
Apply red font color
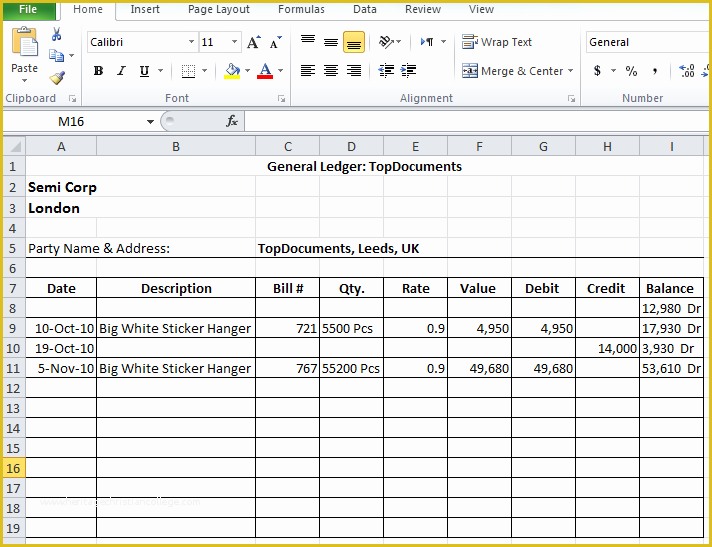pyautogui.click(x=265, y=71)
